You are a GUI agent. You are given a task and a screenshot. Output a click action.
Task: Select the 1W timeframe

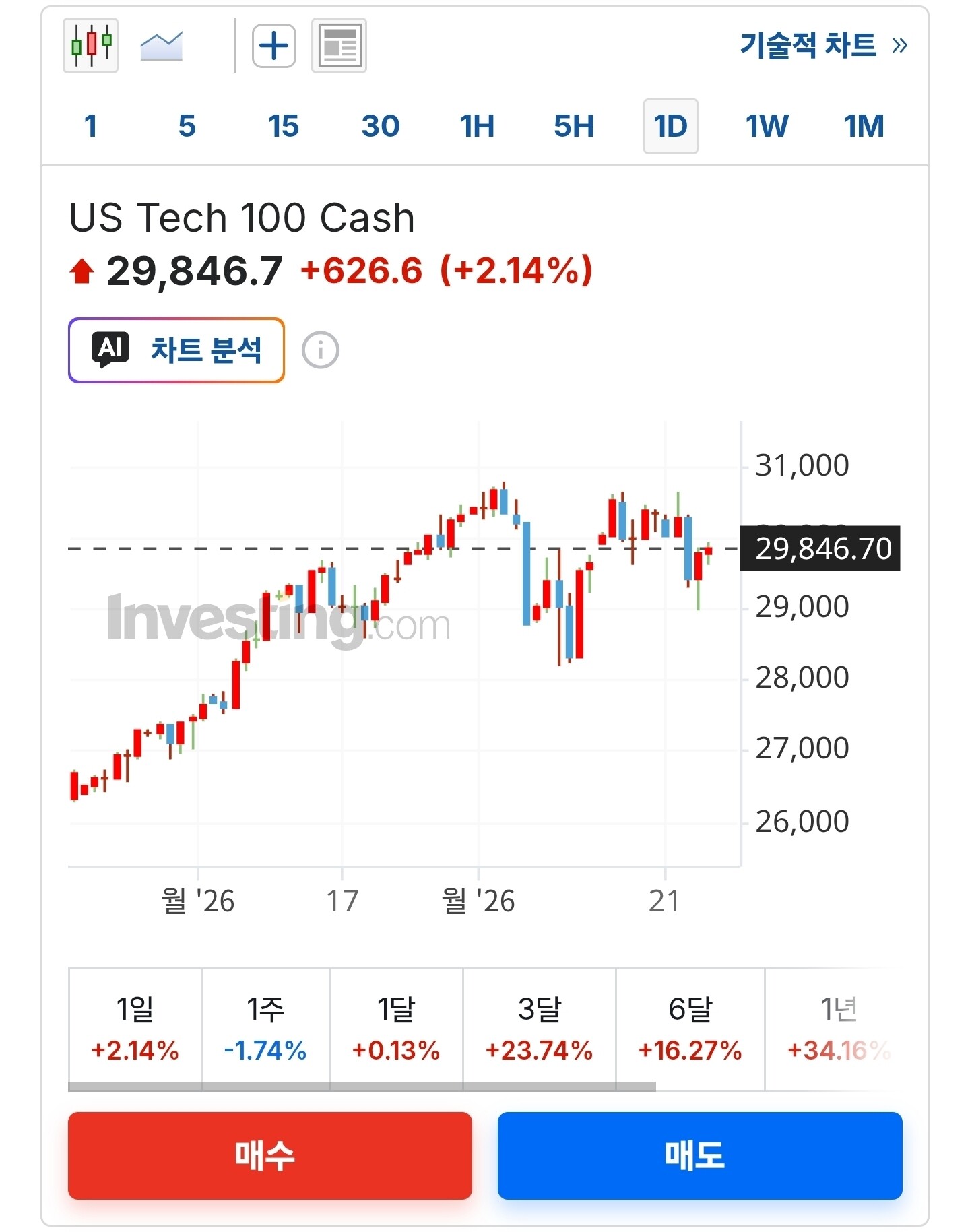click(767, 127)
